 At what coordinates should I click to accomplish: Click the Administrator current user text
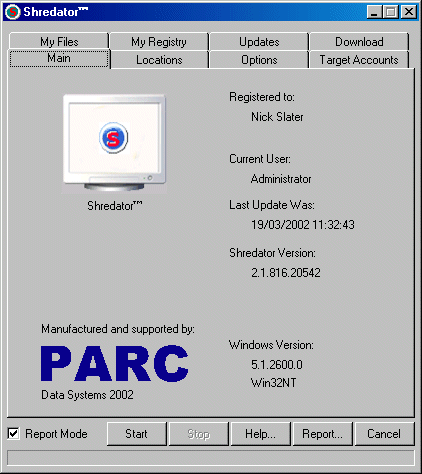click(281, 179)
